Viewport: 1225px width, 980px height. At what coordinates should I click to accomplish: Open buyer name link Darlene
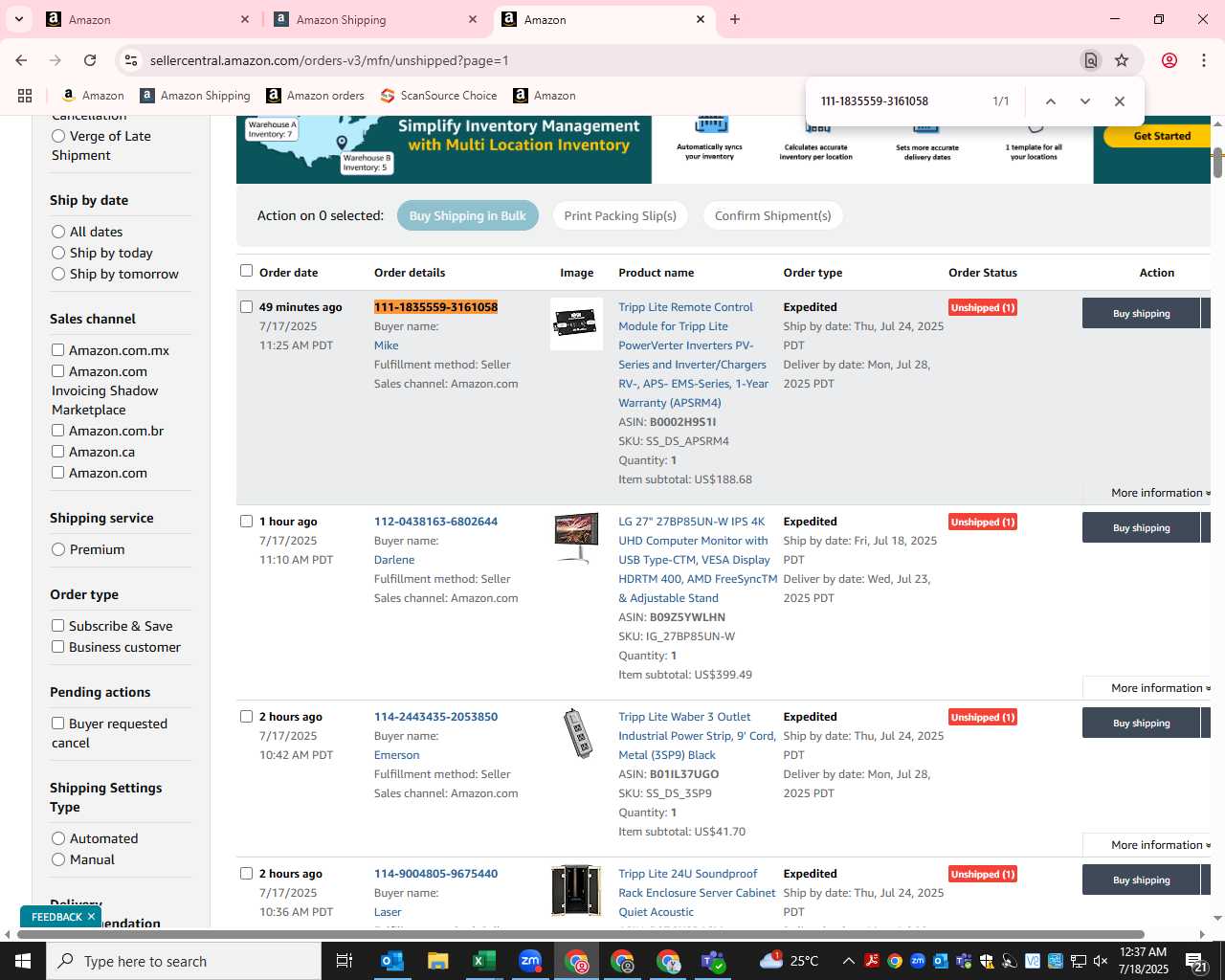tap(394, 560)
